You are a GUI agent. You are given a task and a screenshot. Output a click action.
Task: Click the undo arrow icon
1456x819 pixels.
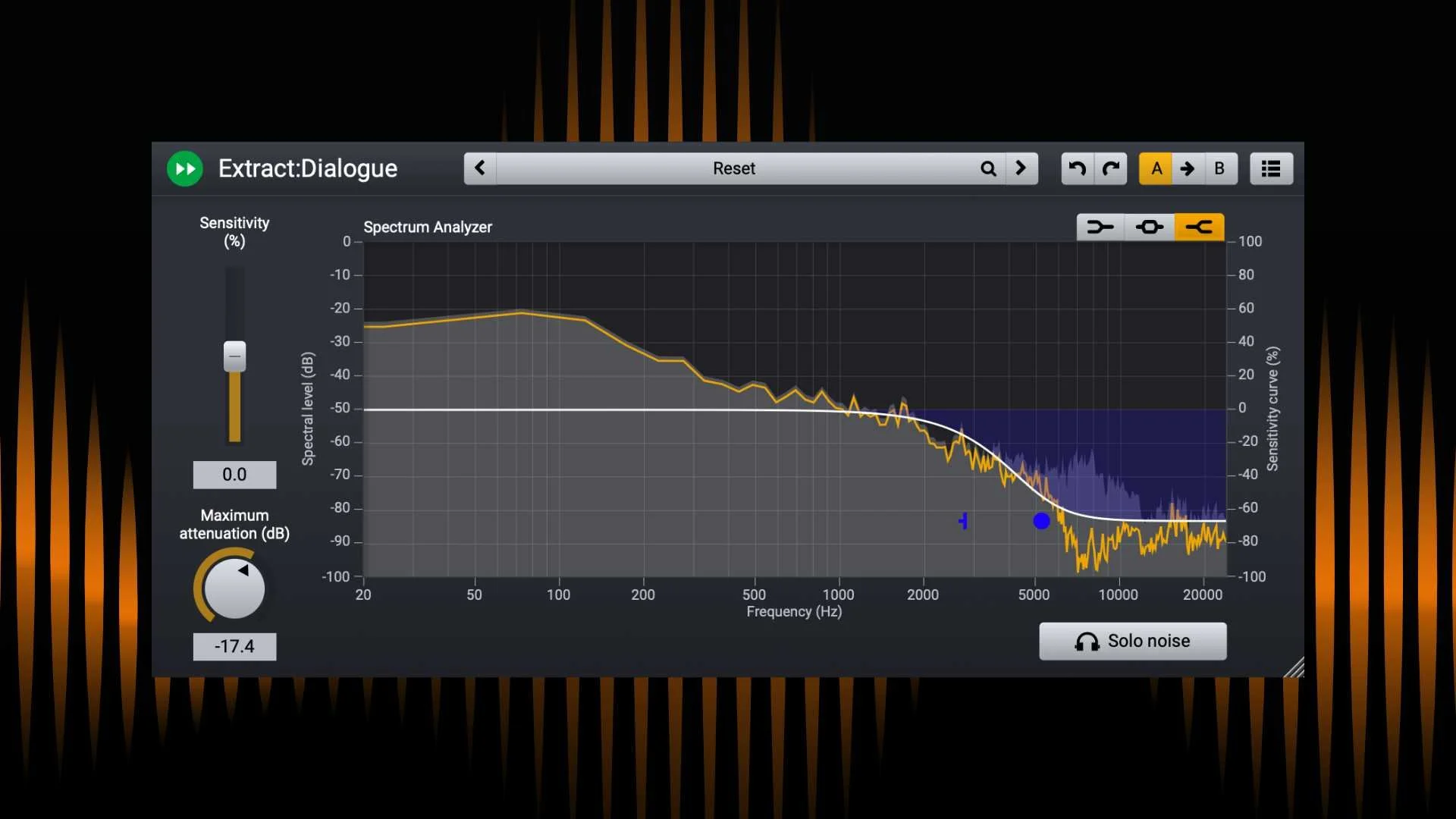point(1076,168)
